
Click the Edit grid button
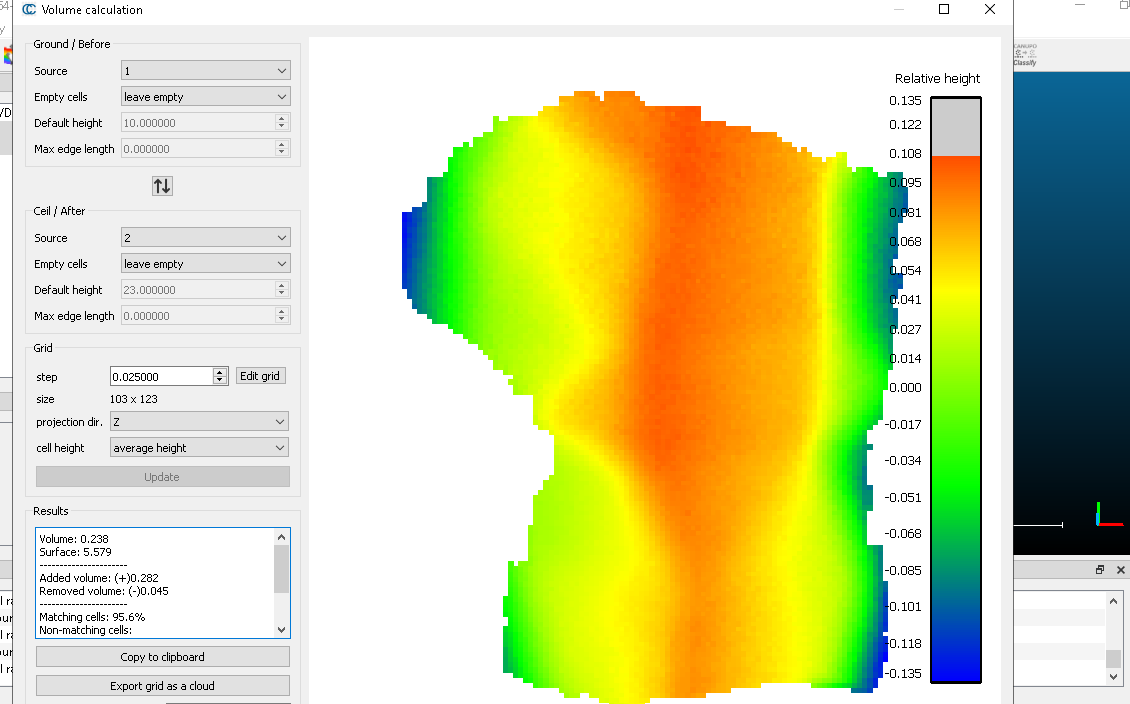(x=260, y=376)
